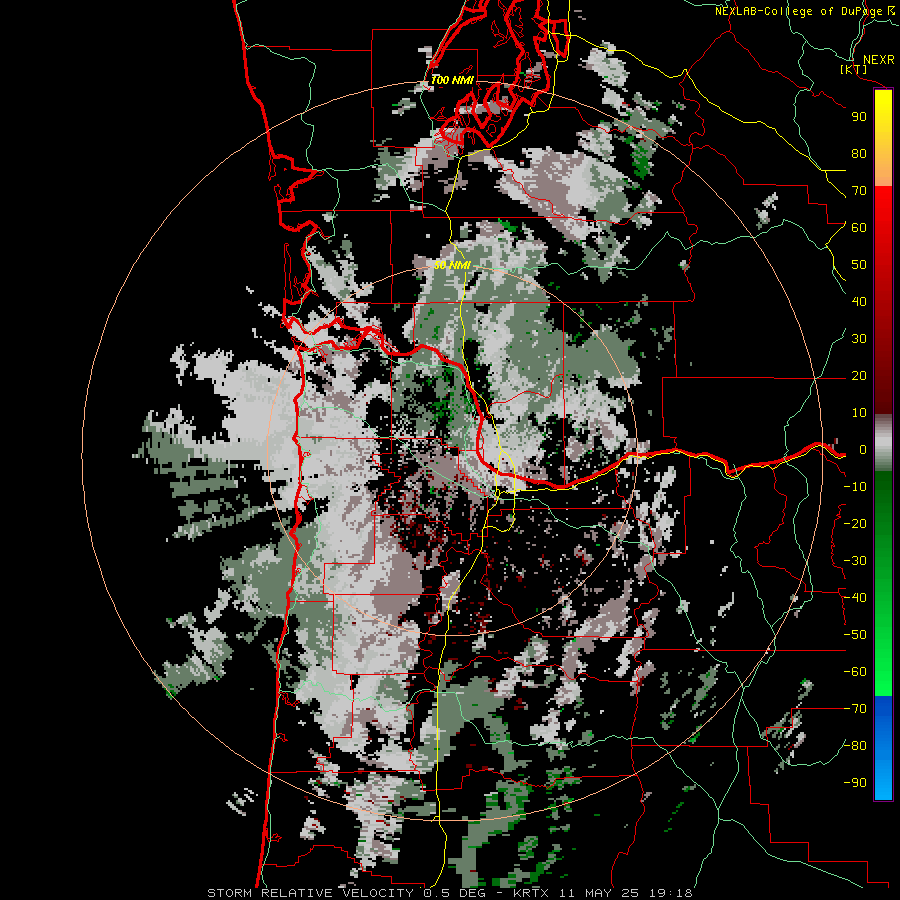This screenshot has width=900, height=900.
Task: Click the 0 value on the velocity scale
Action: pos(863,449)
